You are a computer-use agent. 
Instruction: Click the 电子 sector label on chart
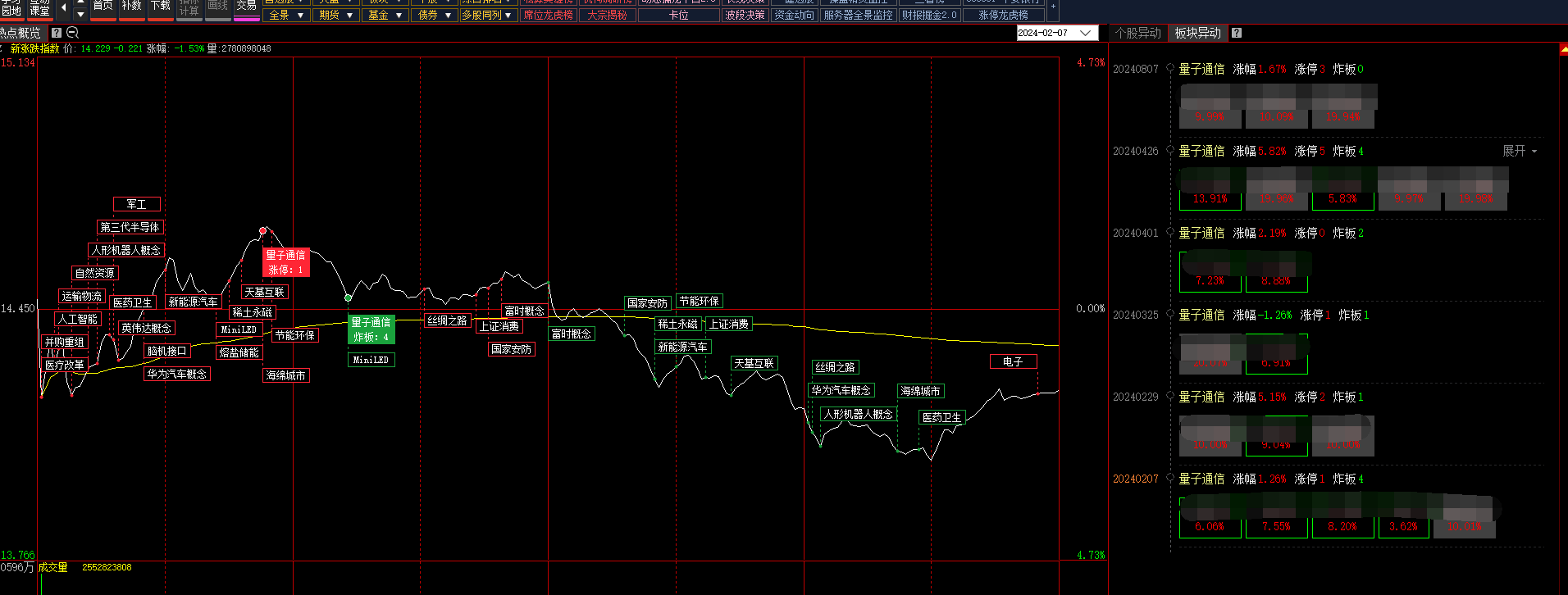pos(1013,361)
